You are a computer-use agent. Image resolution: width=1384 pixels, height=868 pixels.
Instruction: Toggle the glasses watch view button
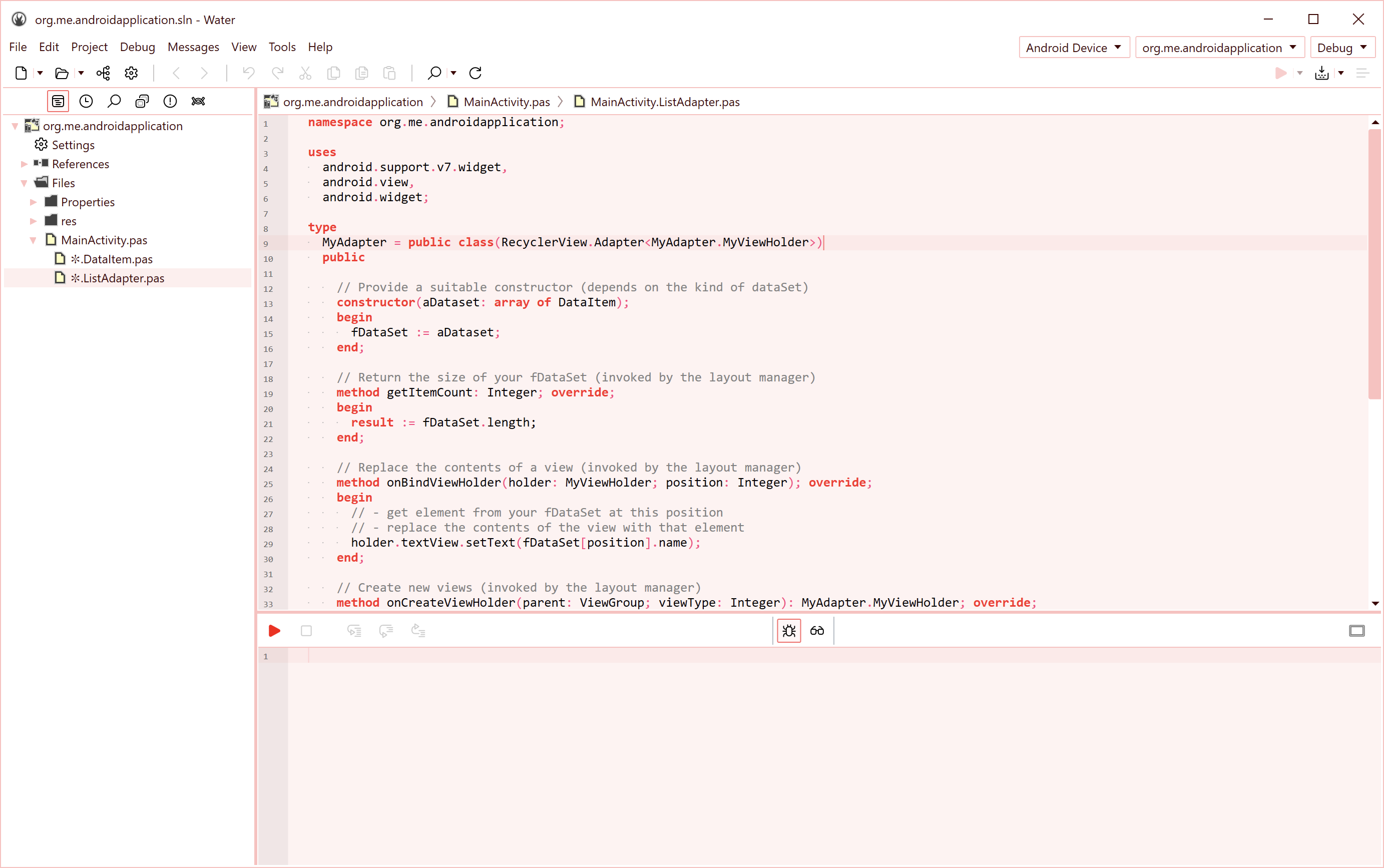(817, 631)
